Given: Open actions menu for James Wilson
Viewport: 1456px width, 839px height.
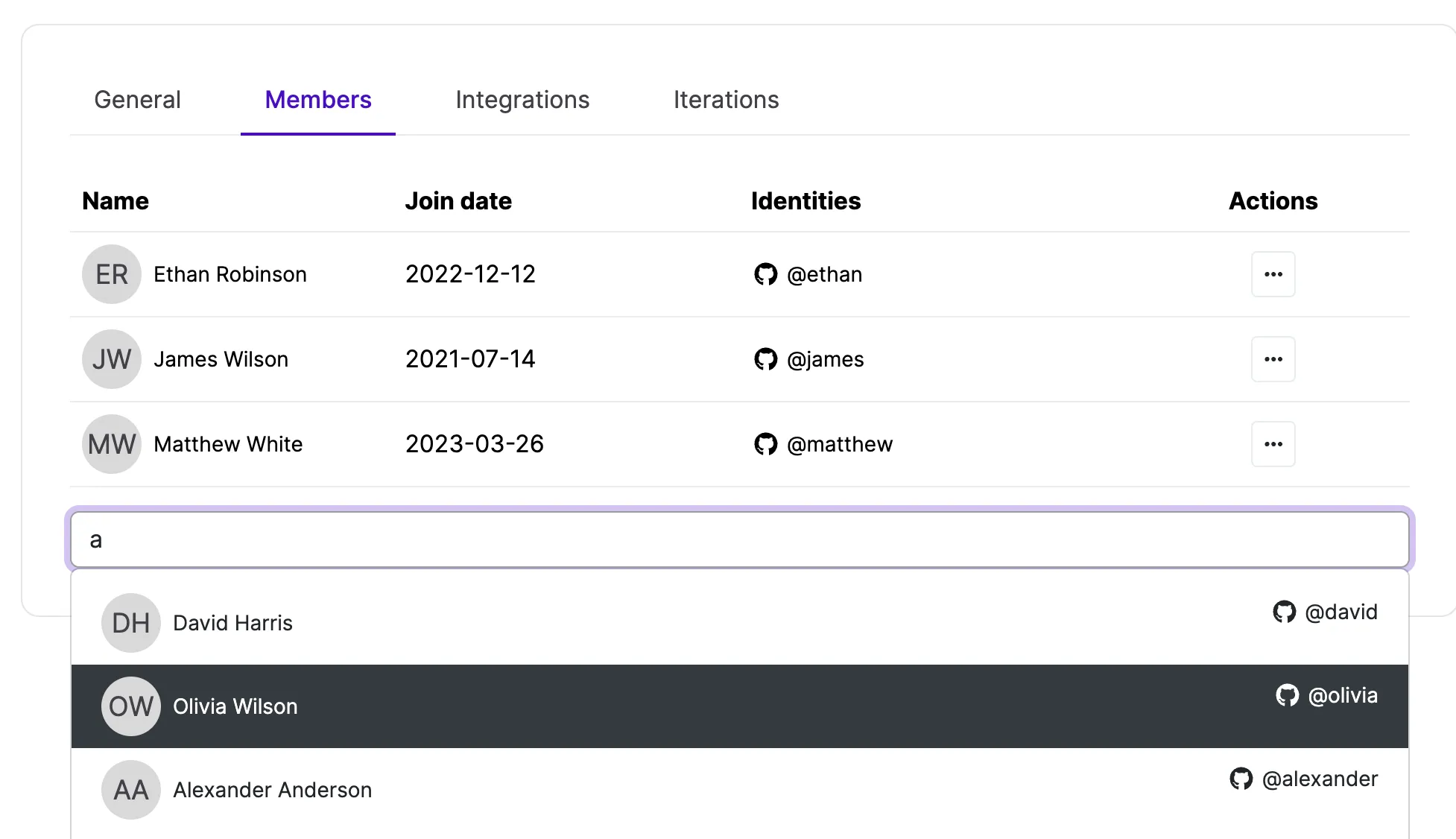Looking at the screenshot, I should 1273,359.
